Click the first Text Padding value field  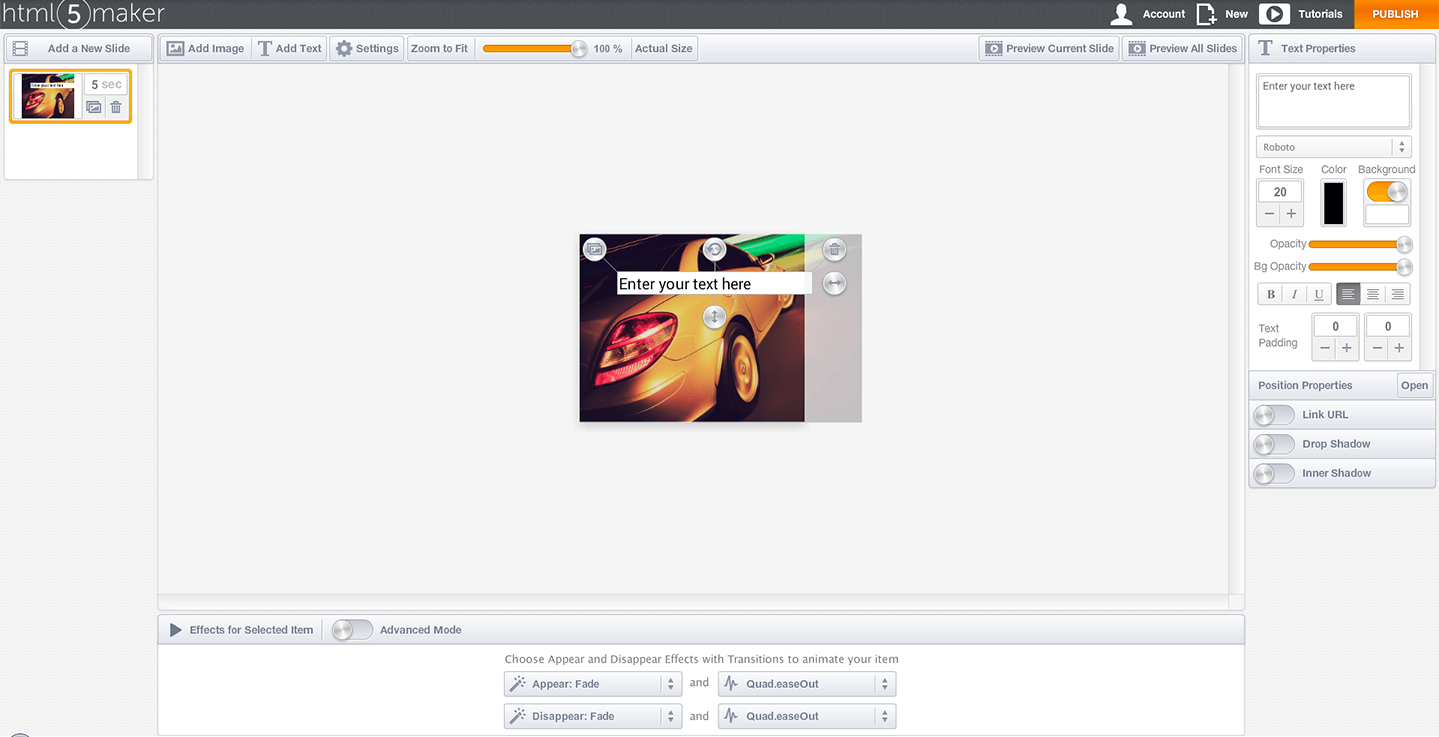tap(1335, 326)
